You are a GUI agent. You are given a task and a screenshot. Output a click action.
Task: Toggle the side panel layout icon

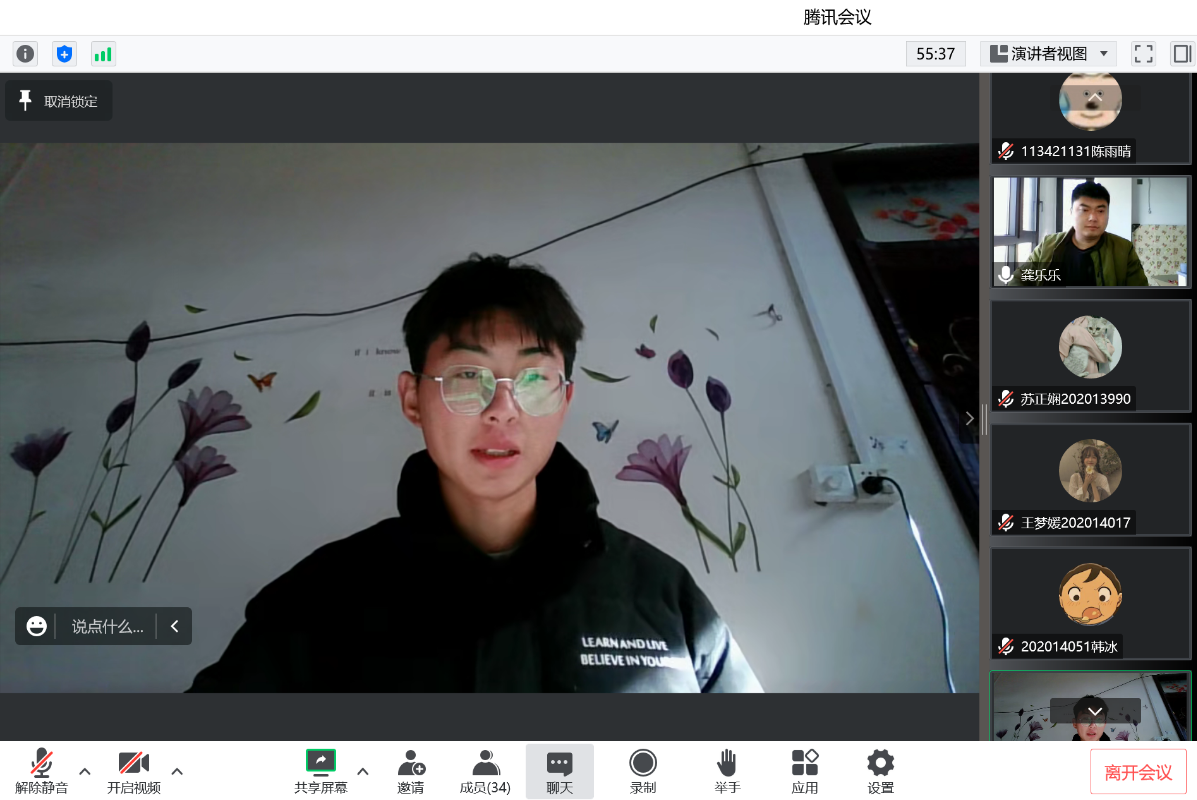[x=1182, y=54]
